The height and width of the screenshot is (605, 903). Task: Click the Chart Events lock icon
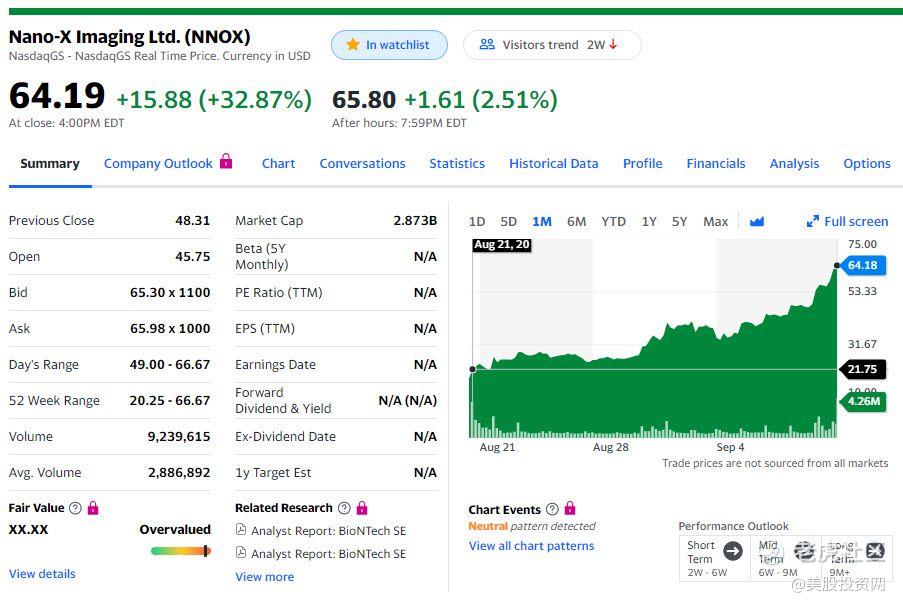point(570,509)
